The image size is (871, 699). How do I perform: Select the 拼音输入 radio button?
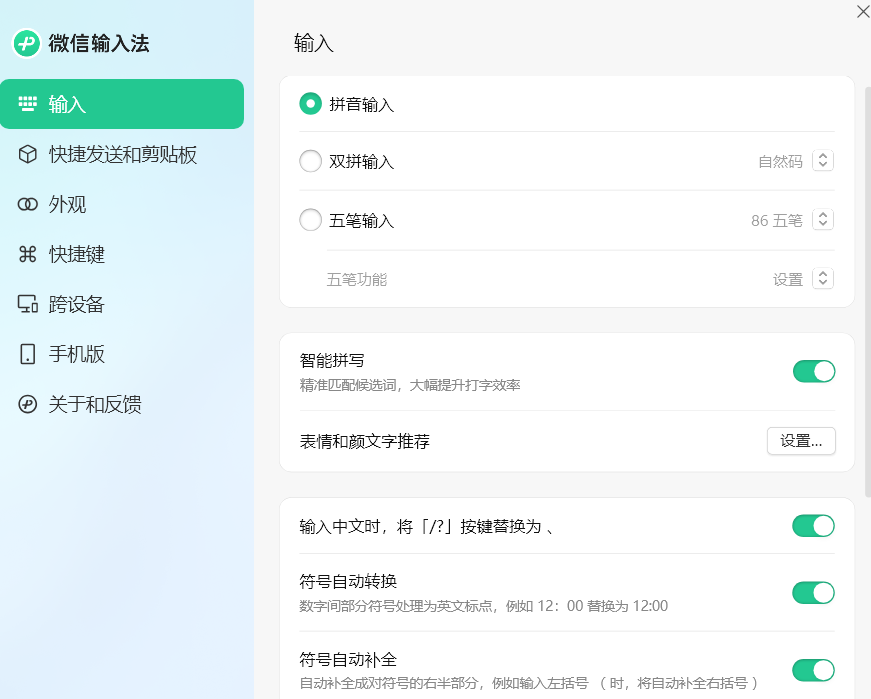(311, 103)
